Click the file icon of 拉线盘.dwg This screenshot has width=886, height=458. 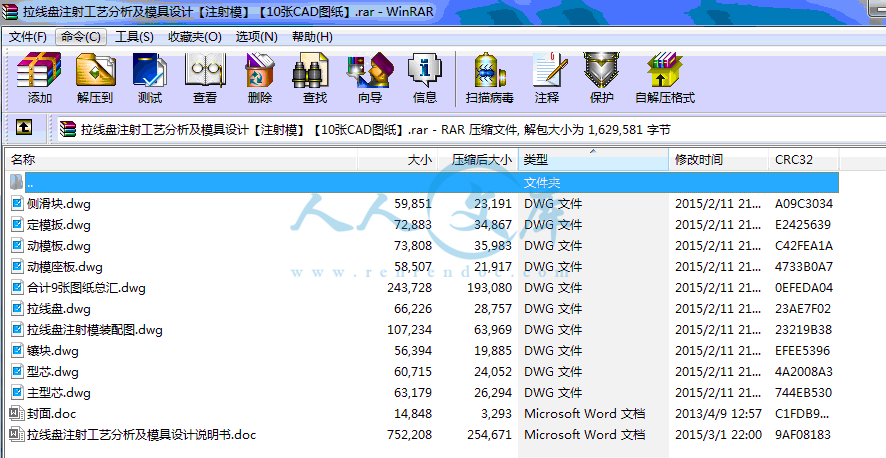(x=18, y=308)
